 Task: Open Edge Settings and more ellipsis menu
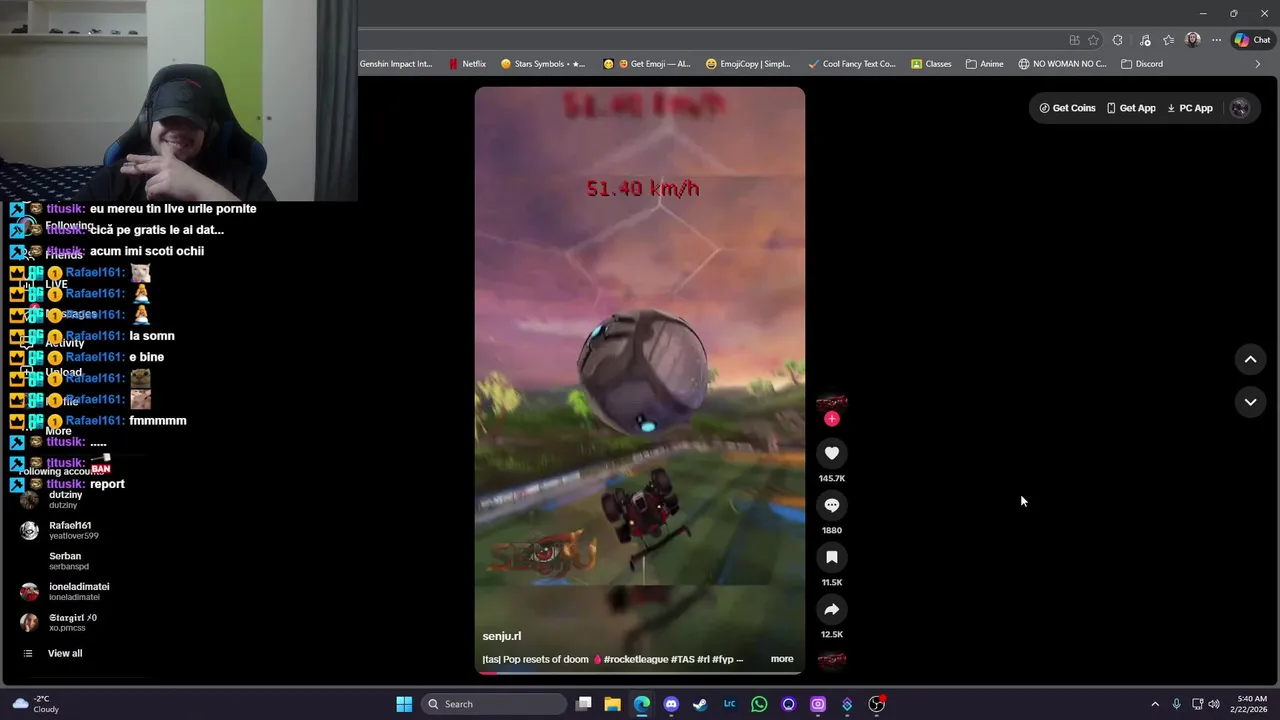[x=1216, y=40]
